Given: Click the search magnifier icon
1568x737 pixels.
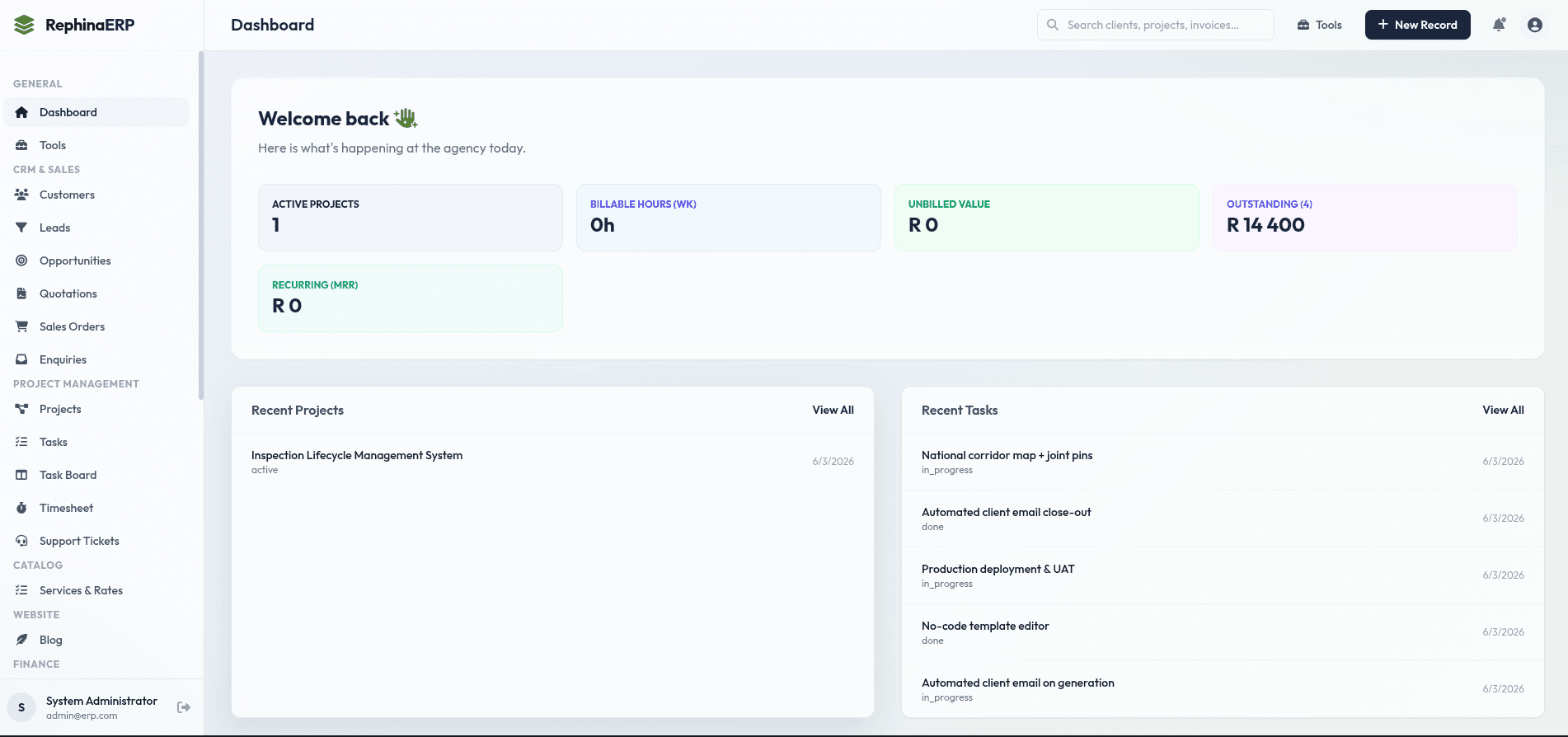Looking at the screenshot, I should pos(1053,25).
